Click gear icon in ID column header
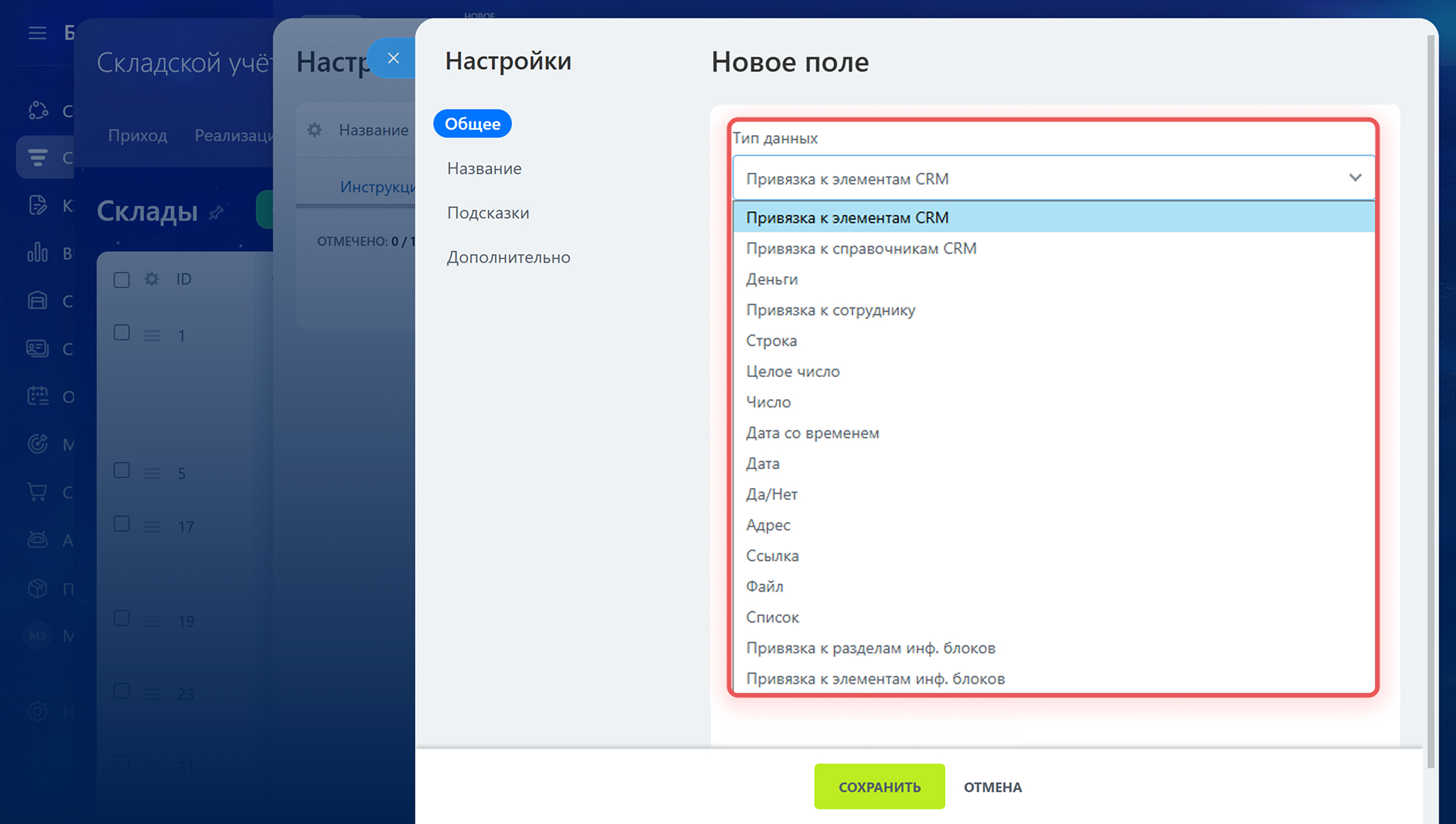 coord(152,279)
